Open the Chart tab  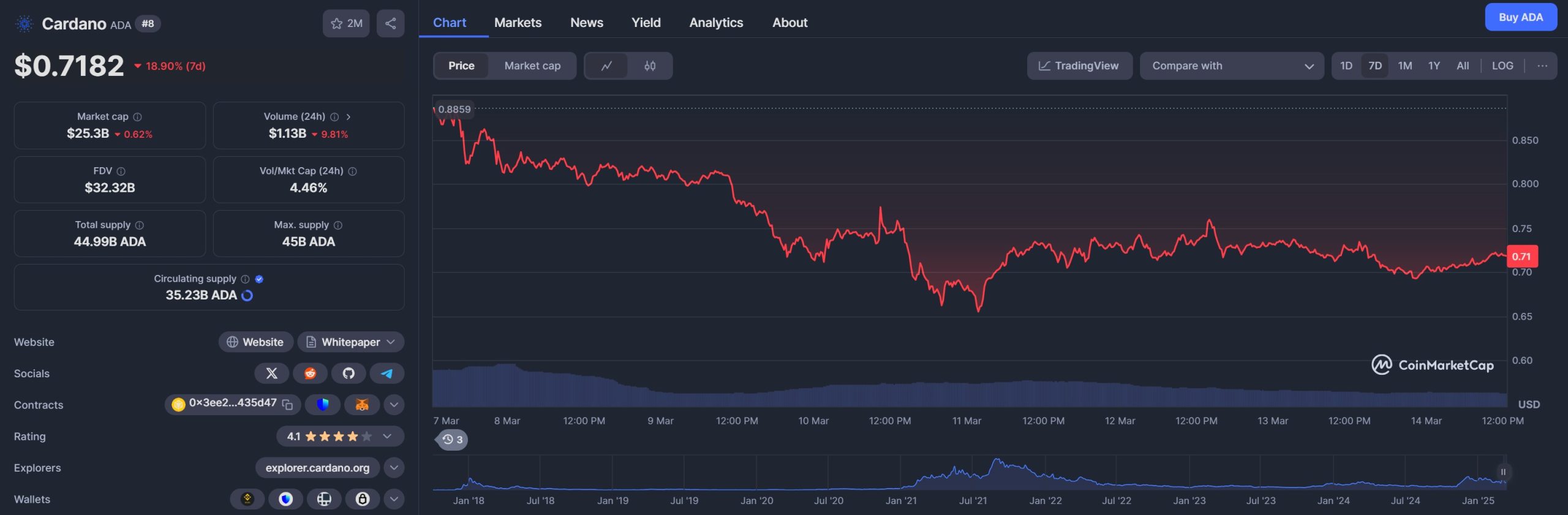450,23
